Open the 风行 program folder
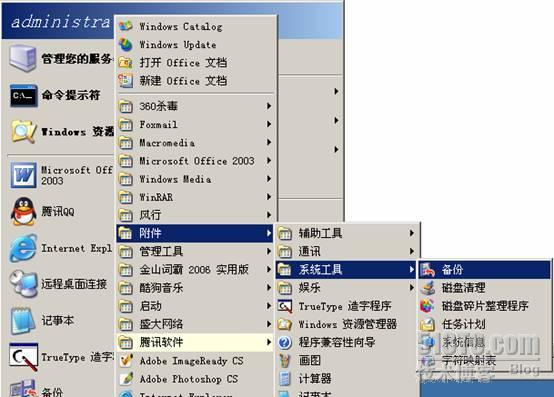The height and width of the screenshot is (397, 554). (x=195, y=215)
